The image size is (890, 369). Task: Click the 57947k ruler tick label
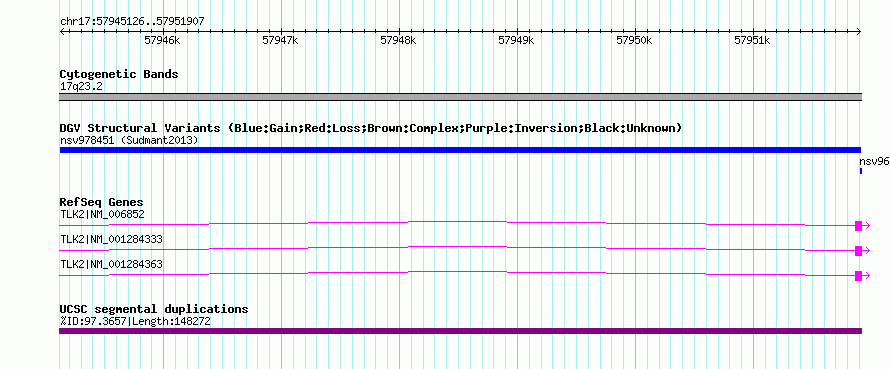(280, 40)
